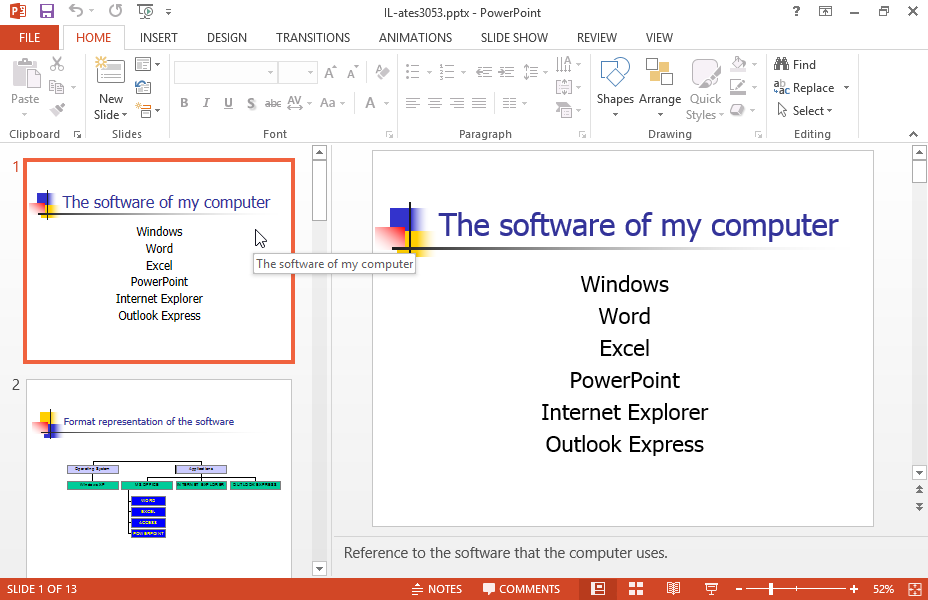The image size is (928, 600).
Task: Click Increase Font Size icon
Action: pyautogui.click(x=330, y=72)
